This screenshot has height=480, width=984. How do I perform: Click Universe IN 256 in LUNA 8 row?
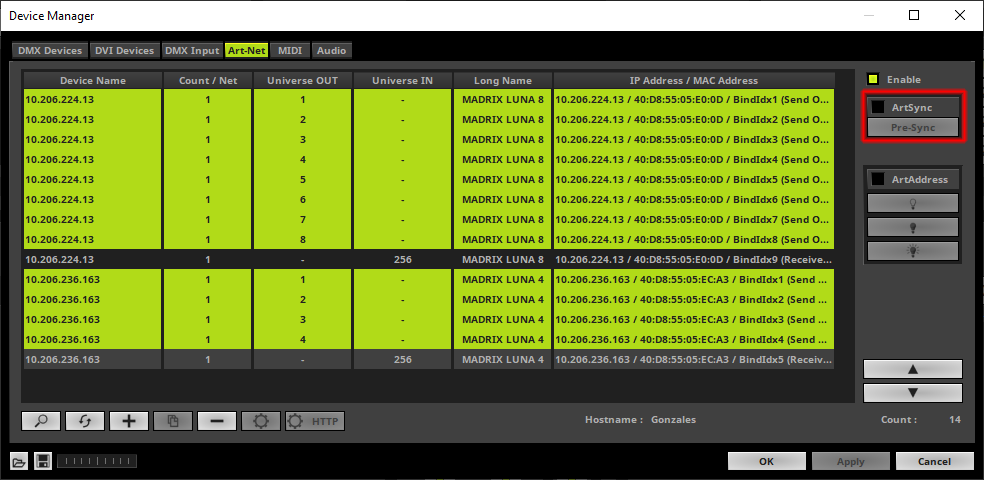pos(402,259)
